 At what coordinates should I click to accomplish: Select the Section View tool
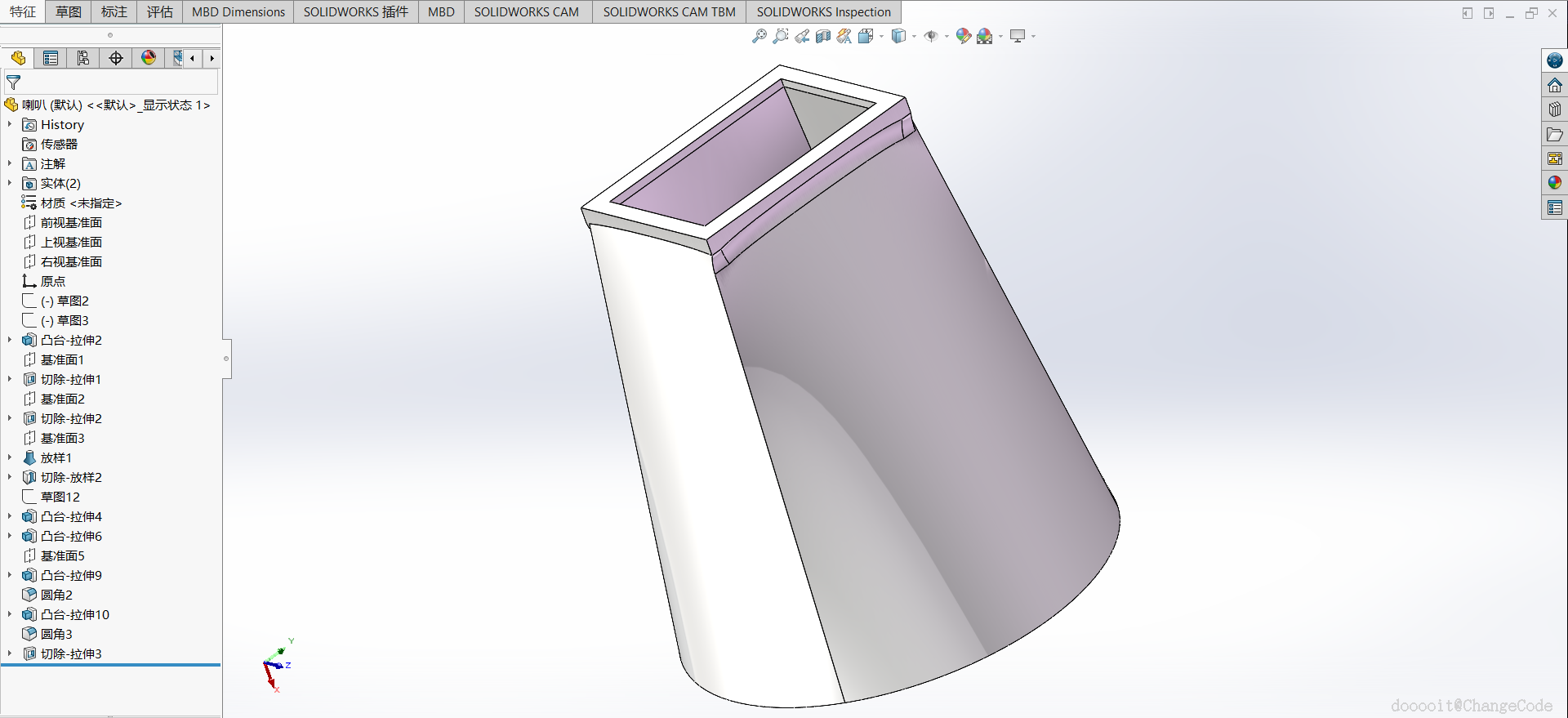(x=823, y=36)
